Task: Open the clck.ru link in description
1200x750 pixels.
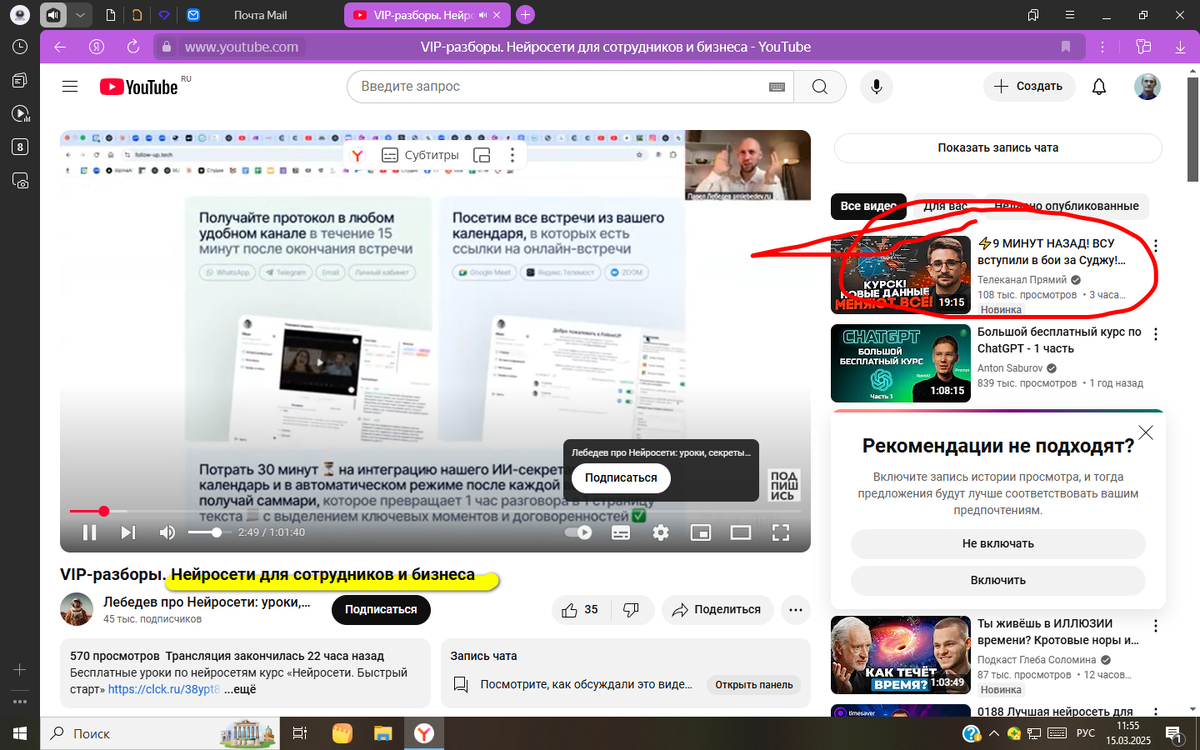Action: (163, 689)
